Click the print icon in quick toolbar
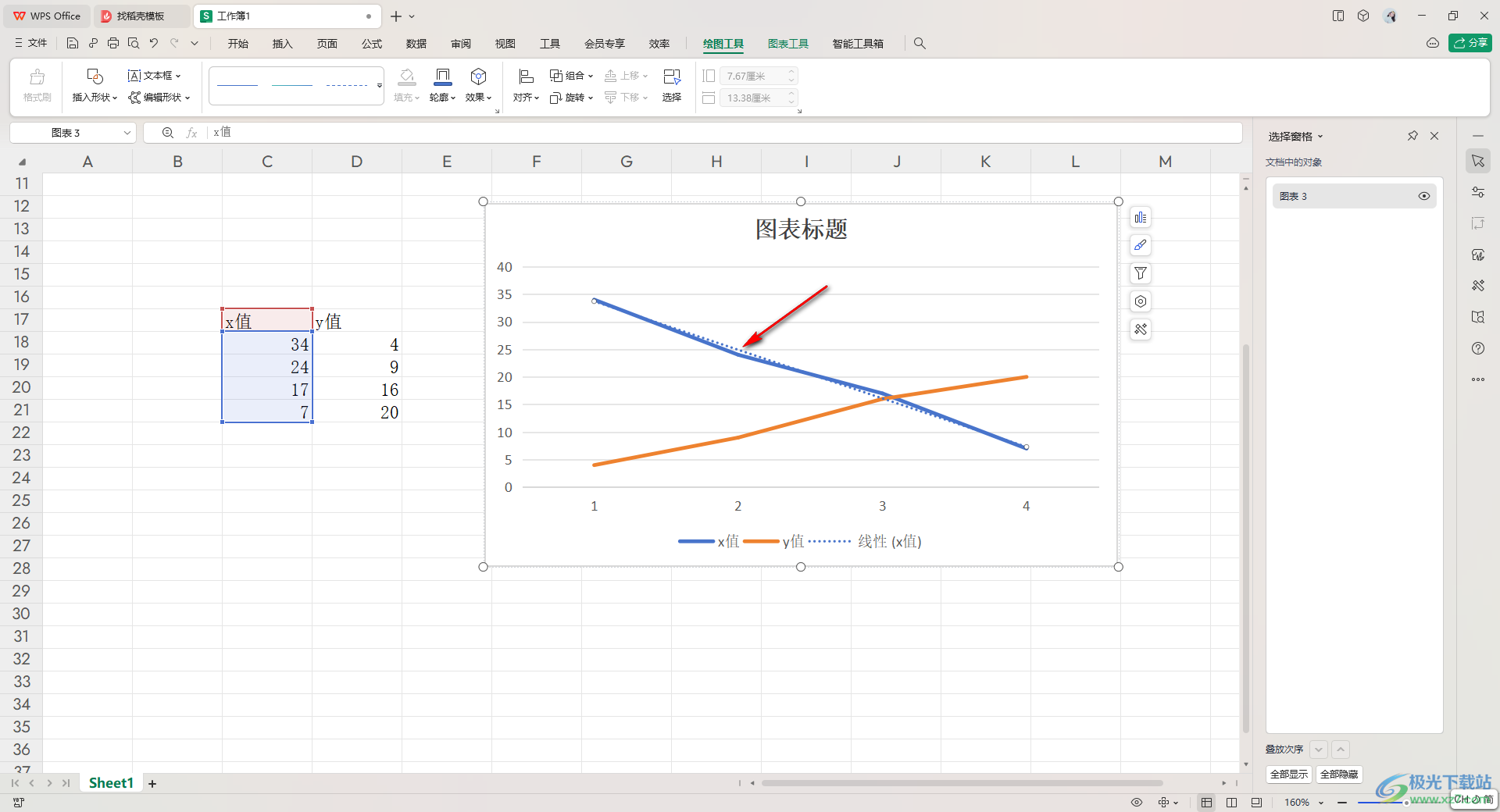The width and height of the screenshot is (1500, 812). pos(113,44)
